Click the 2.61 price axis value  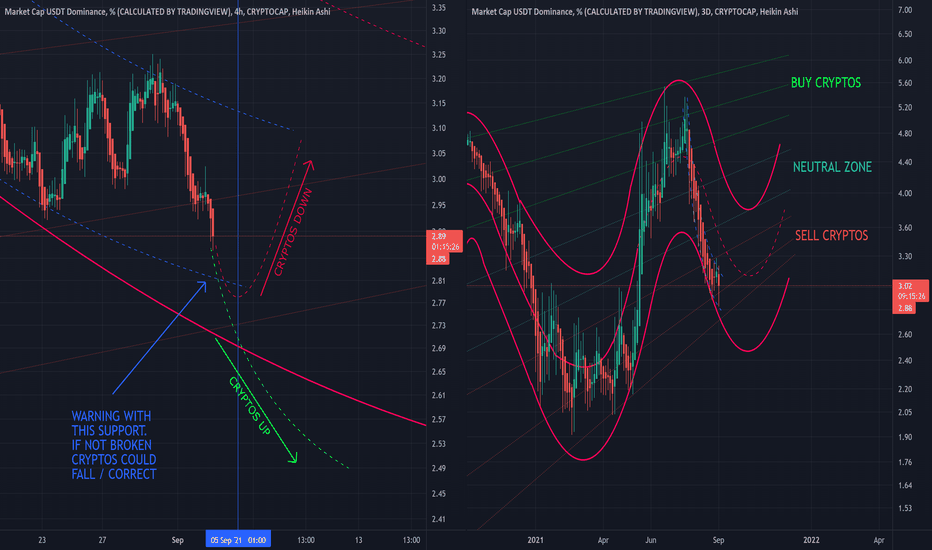click(x=439, y=395)
